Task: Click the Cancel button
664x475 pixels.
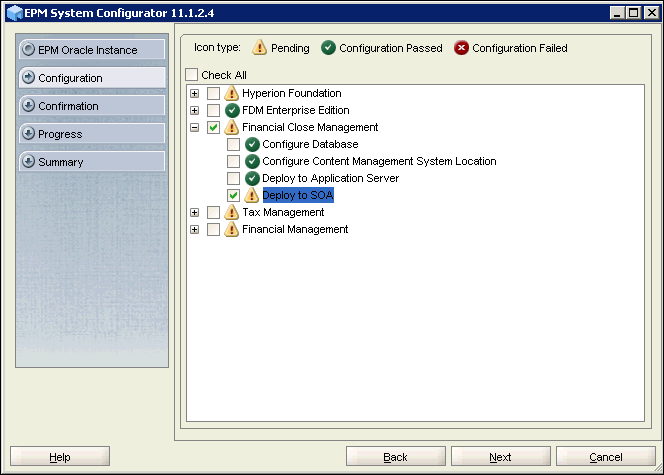Action: (606, 456)
